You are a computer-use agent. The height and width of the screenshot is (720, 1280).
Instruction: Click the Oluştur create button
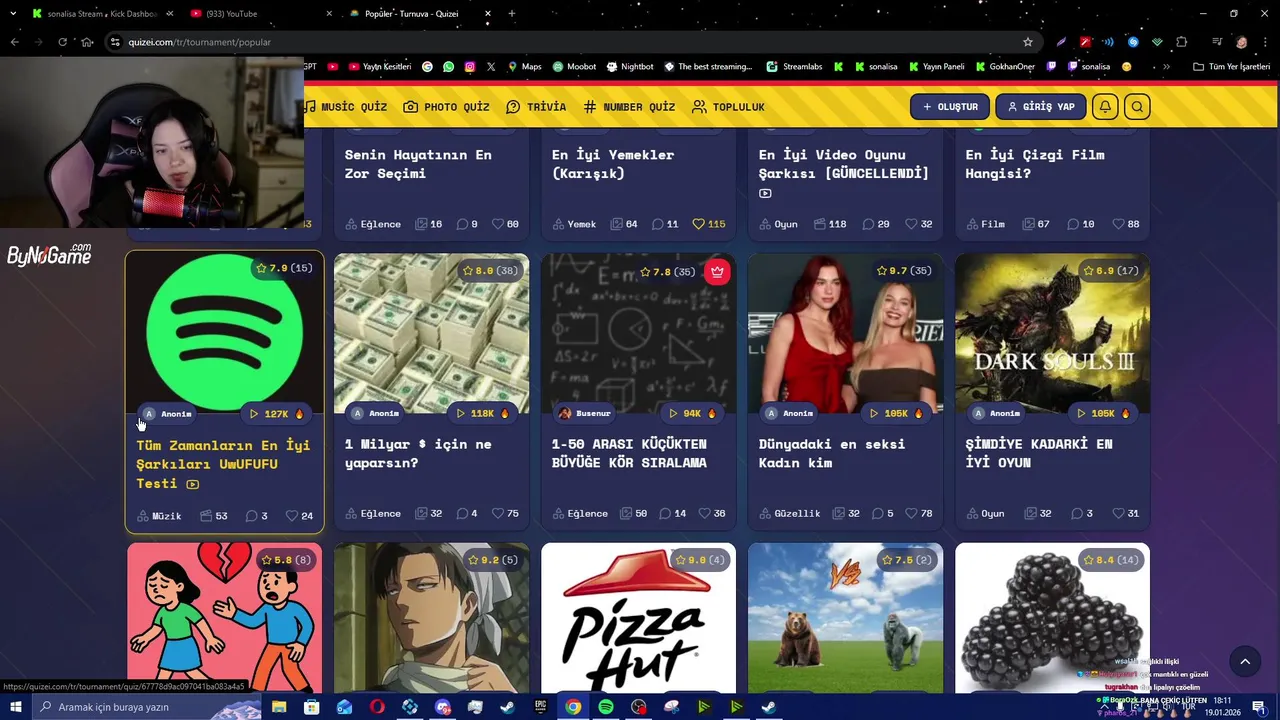(x=950, y=107)
